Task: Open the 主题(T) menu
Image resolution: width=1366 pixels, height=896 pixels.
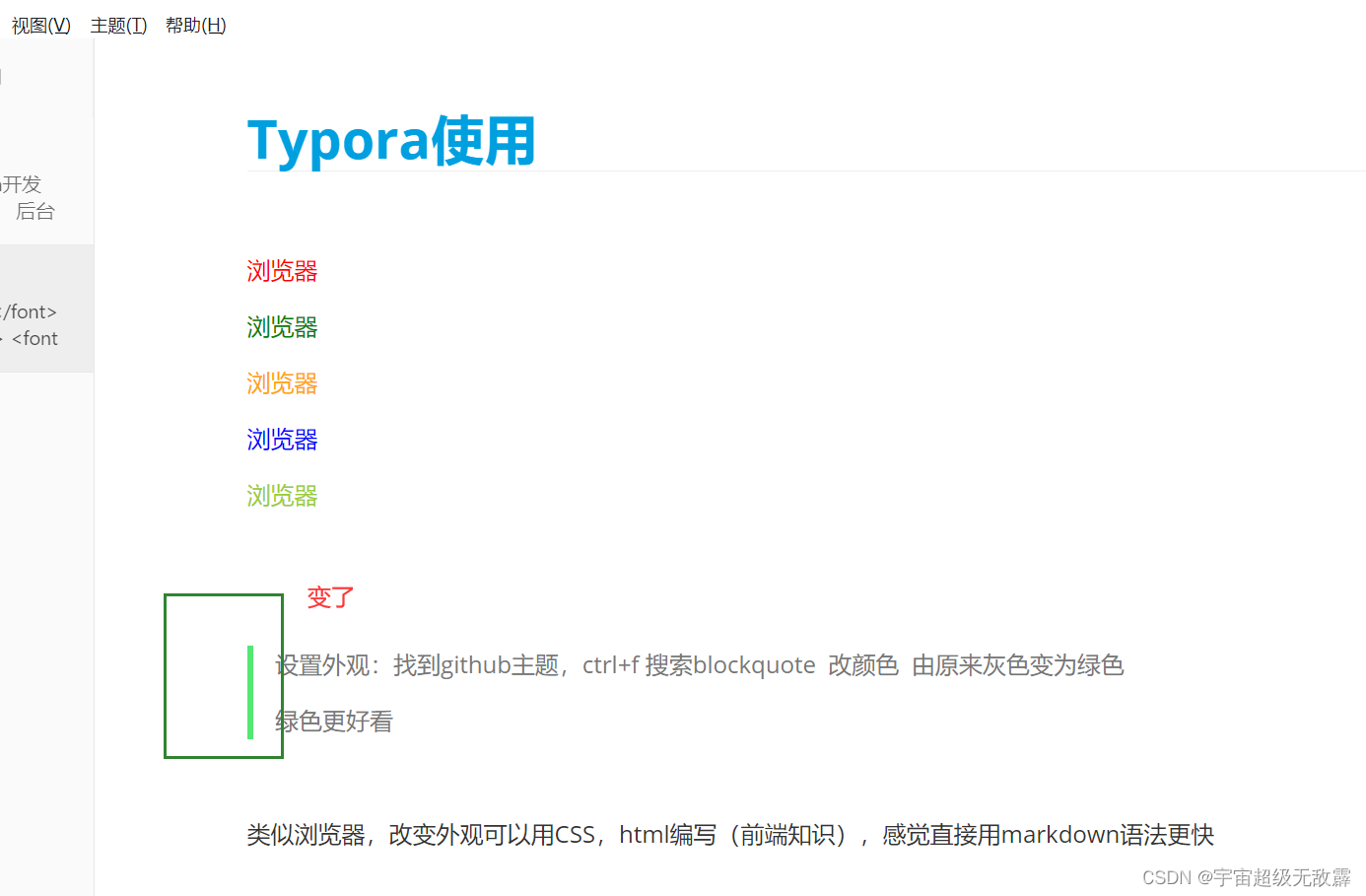Action: coord(118,26)
